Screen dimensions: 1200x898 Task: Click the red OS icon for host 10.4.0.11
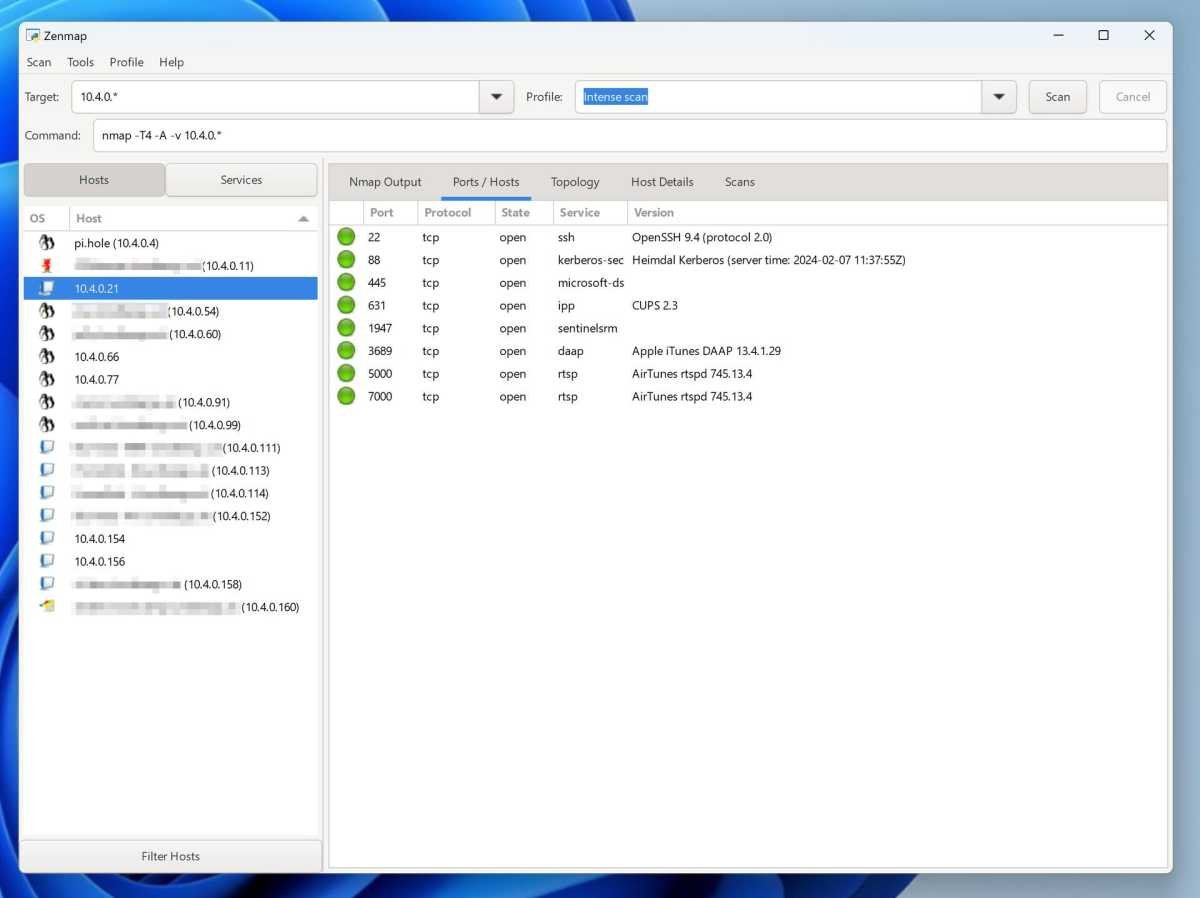click(46, 266)
